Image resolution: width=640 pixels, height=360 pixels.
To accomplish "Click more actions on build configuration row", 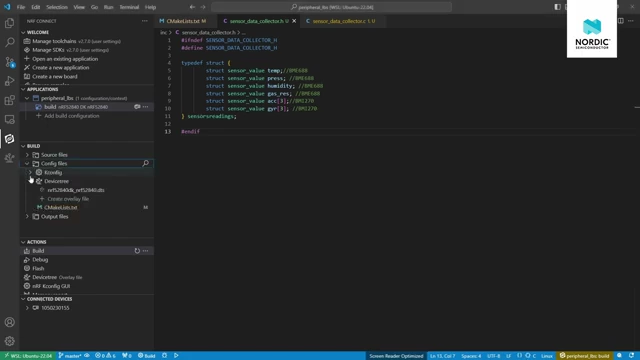I will pos(146,107).
